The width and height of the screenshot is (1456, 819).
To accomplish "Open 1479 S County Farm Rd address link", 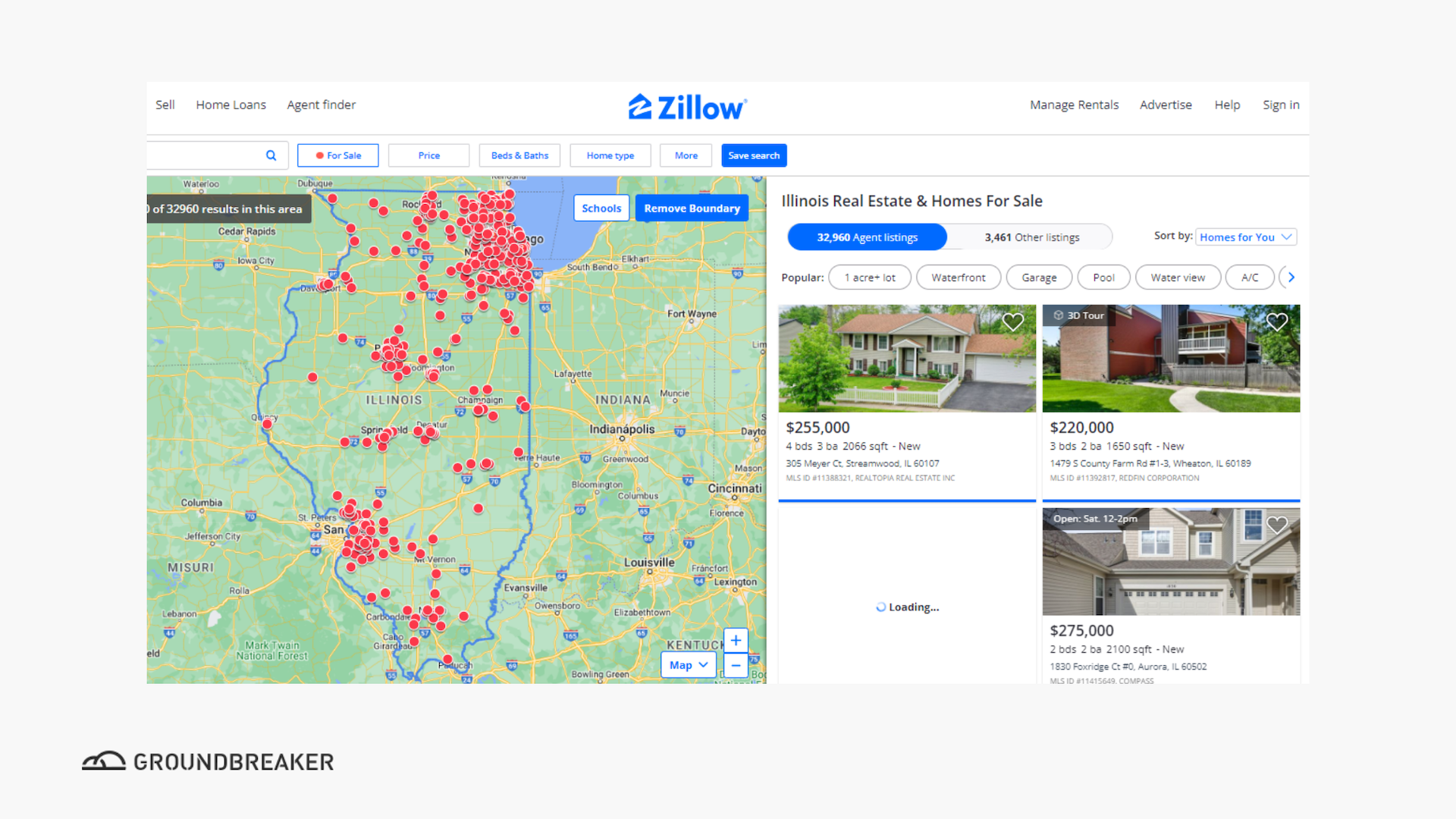I will [x=1150, y=463].
